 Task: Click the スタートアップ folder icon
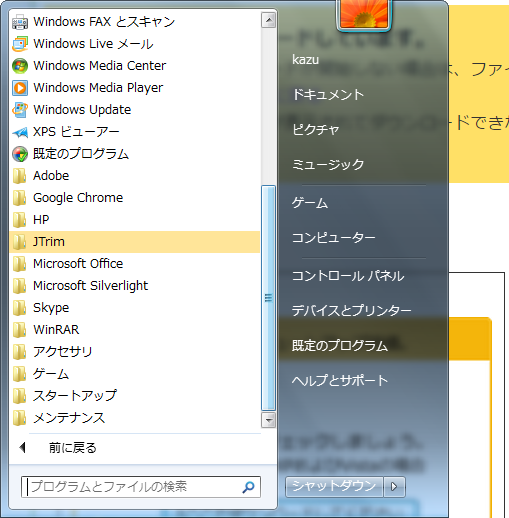[20, 396]
